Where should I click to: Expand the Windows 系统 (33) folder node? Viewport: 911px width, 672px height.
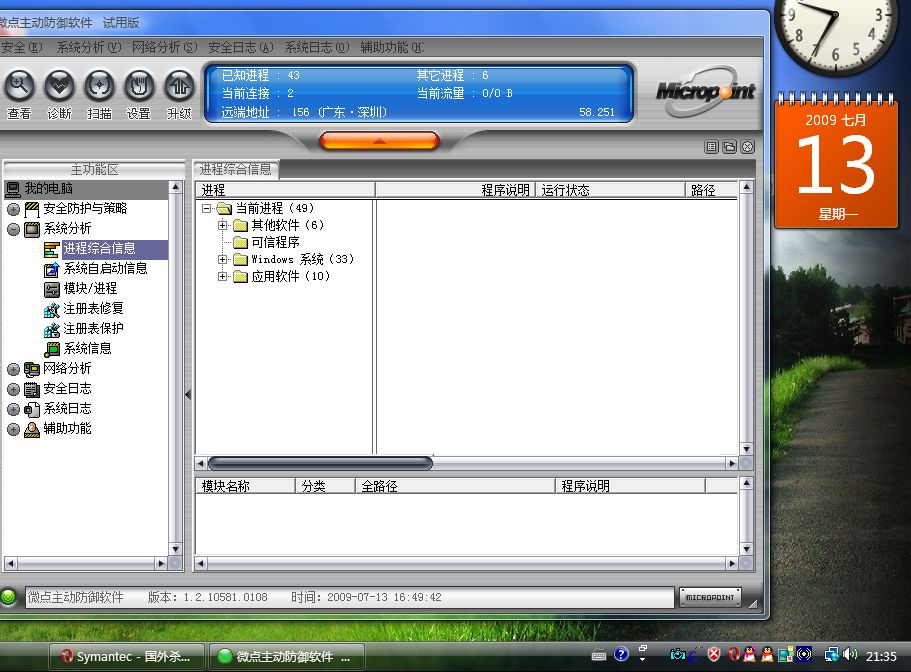tap(223, 259)
